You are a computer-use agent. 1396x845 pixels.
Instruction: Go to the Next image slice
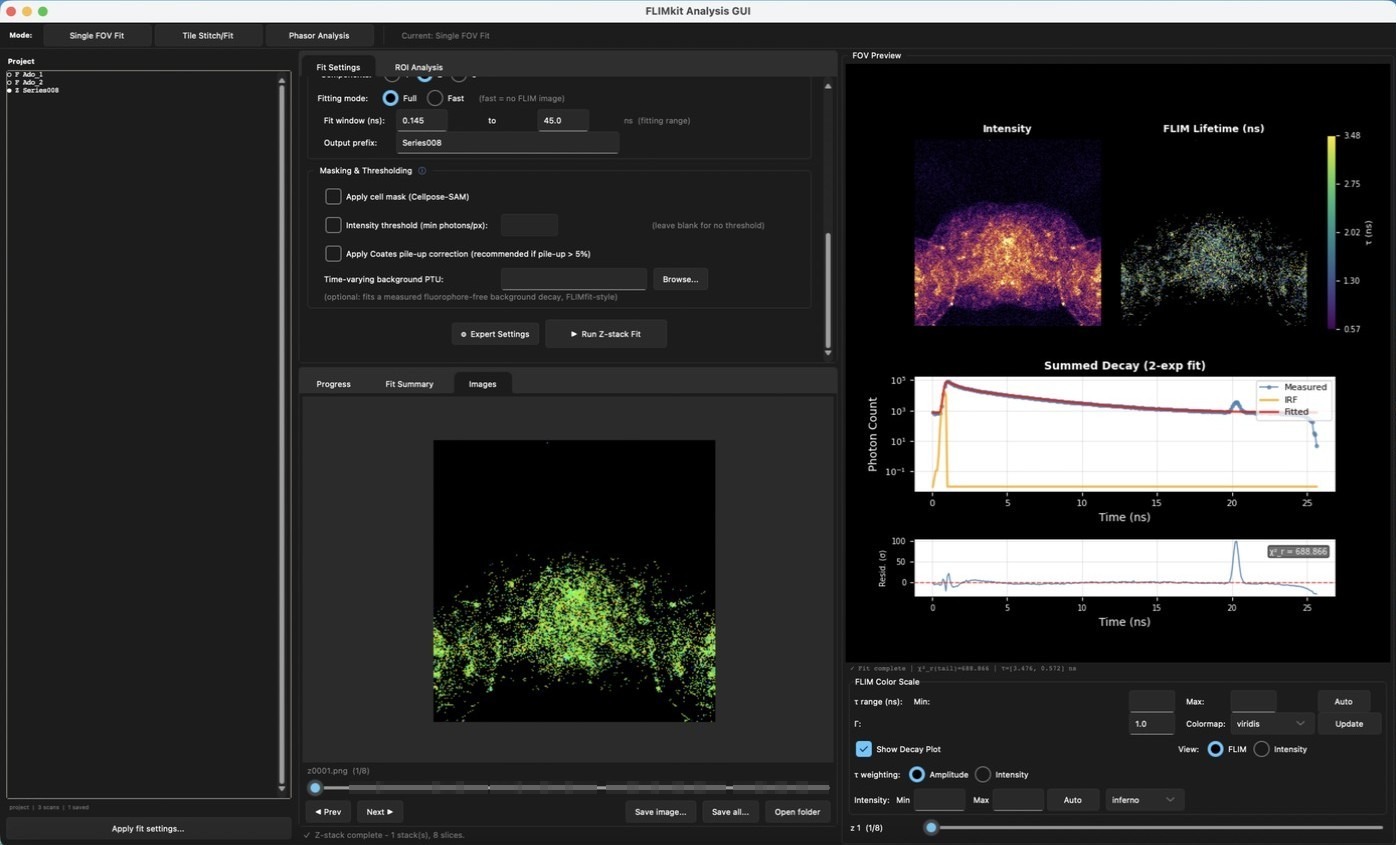(x=380, y=812)
